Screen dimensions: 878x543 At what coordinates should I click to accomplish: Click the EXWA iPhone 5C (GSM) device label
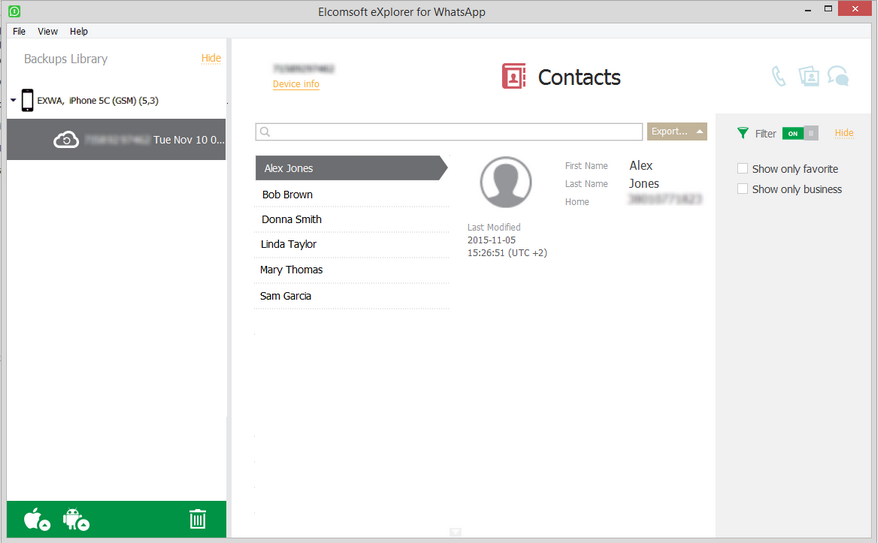point(98,101)
